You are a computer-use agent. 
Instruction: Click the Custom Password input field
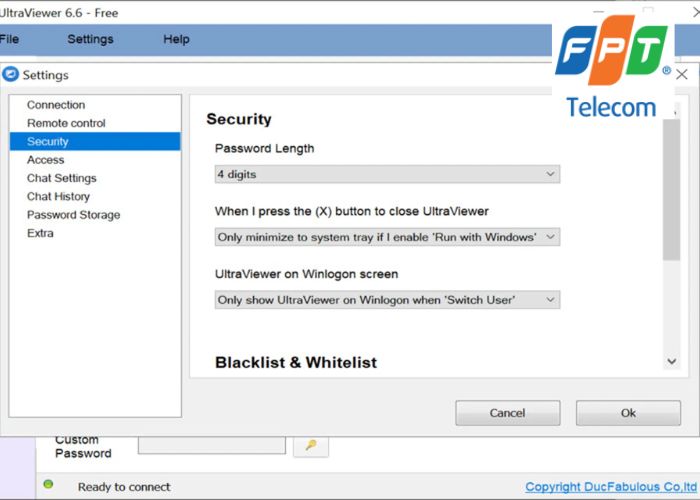coord(212,446)
